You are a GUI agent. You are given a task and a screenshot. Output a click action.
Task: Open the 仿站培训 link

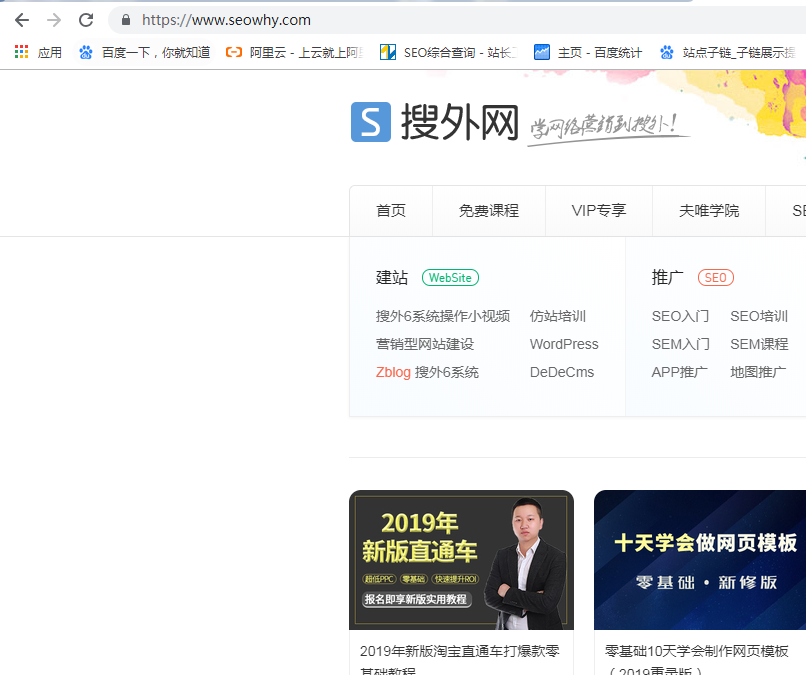pos(558,316)
